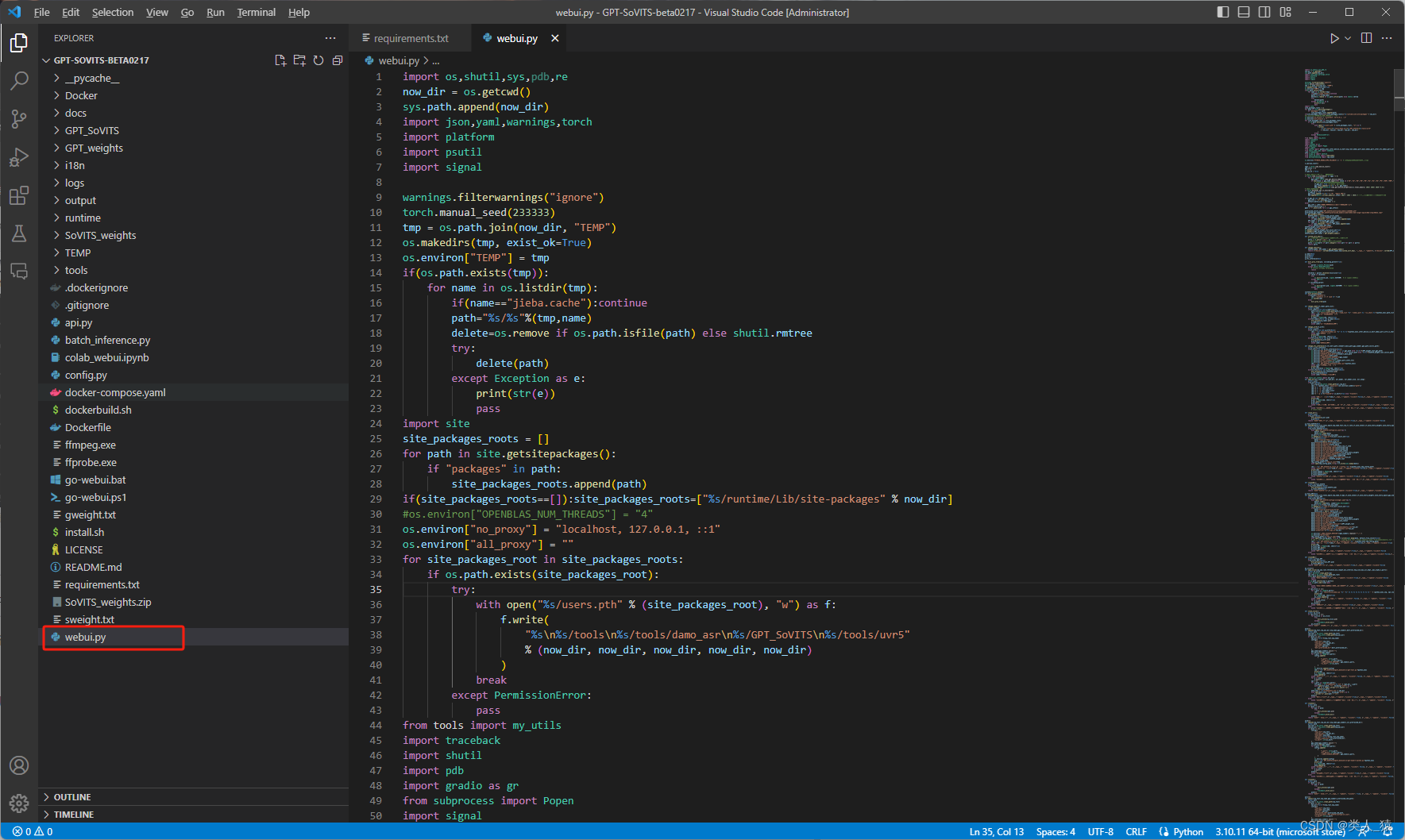The image size is (1405, 840).
Task: Select language mode Python in status bar
Action: tap(1187, 831)
